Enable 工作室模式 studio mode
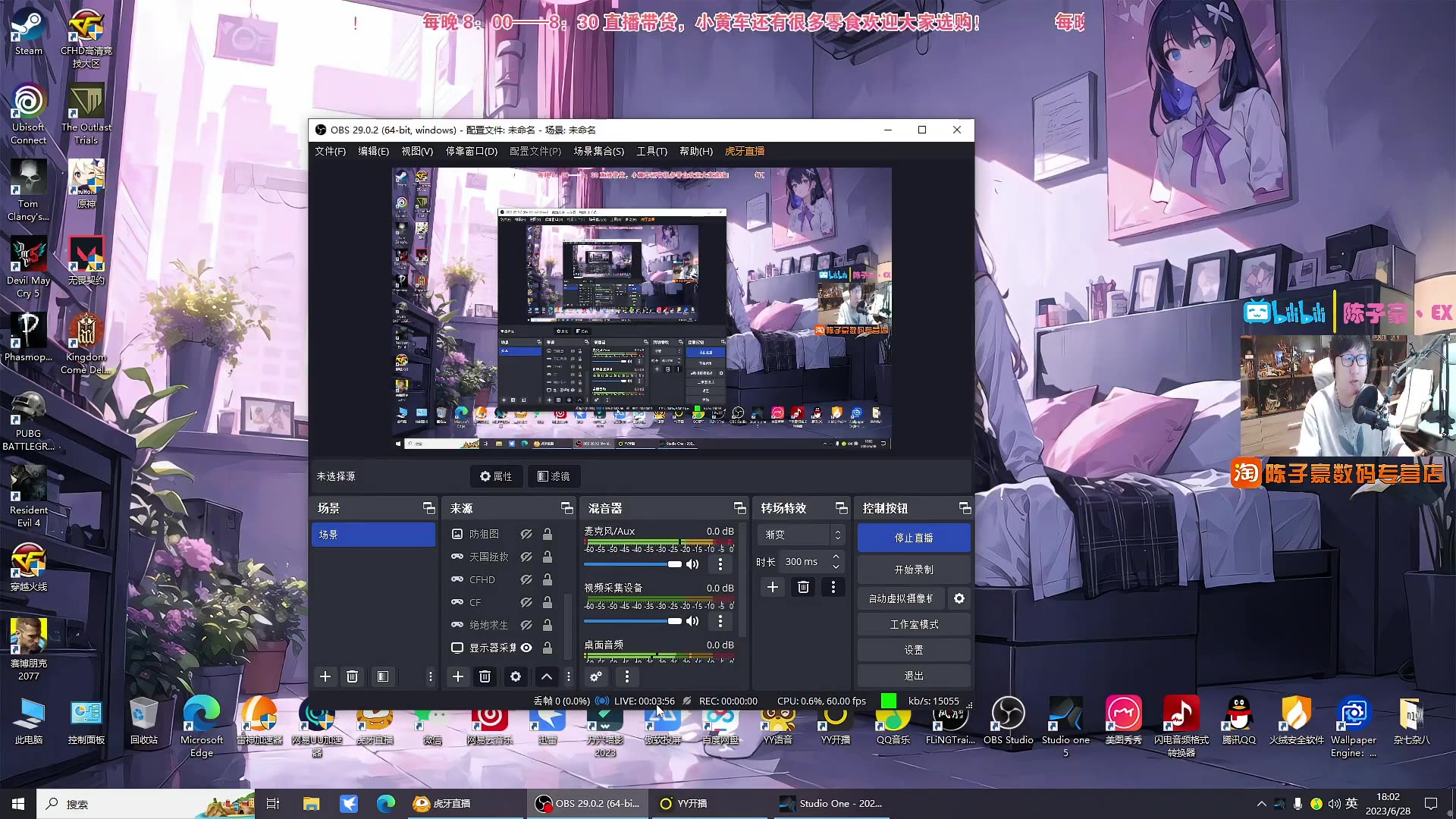Viewport: 1456px width, 819px height. pyautogui.click(x=914, y=624)
